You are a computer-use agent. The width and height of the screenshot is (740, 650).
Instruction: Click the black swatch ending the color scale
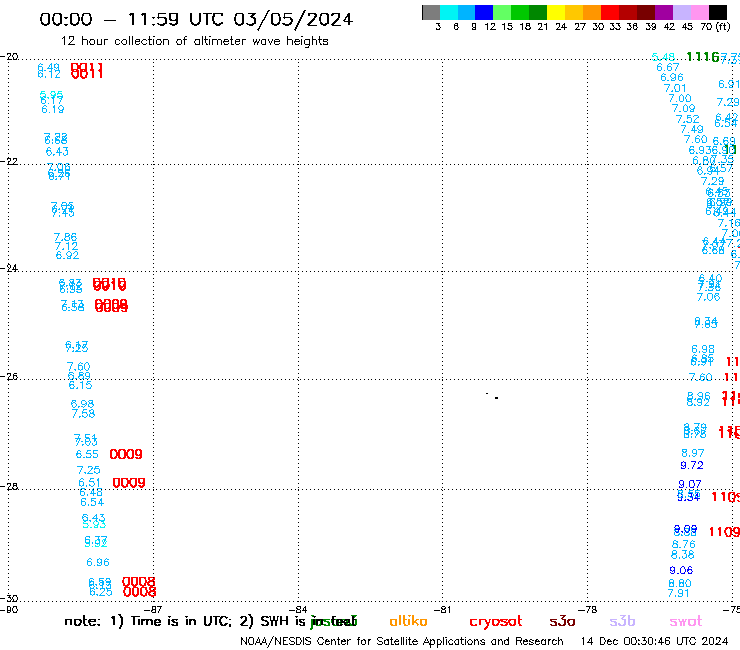(718, 12)
